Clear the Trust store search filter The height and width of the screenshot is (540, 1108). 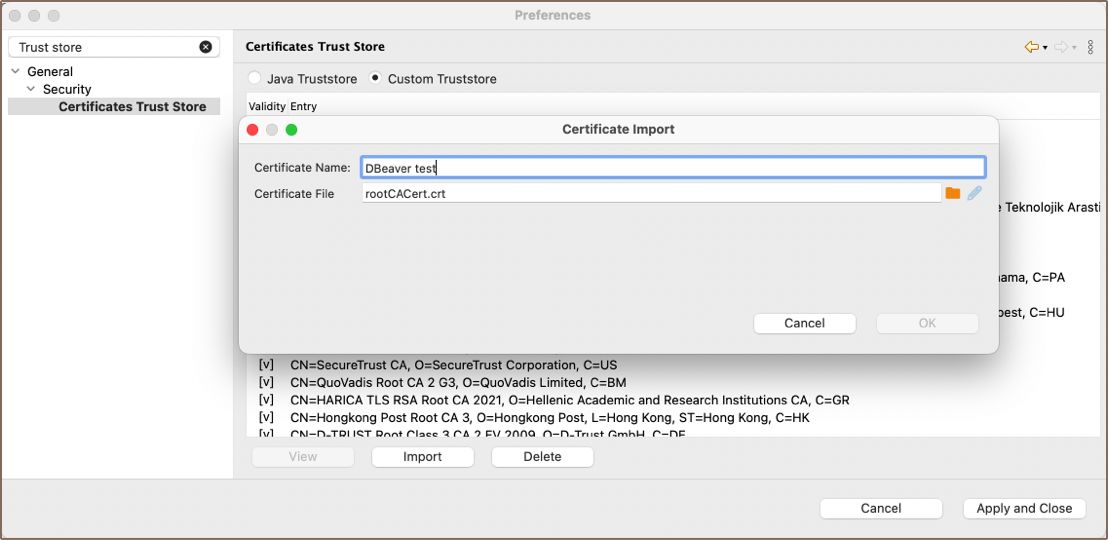pos(206,47)
